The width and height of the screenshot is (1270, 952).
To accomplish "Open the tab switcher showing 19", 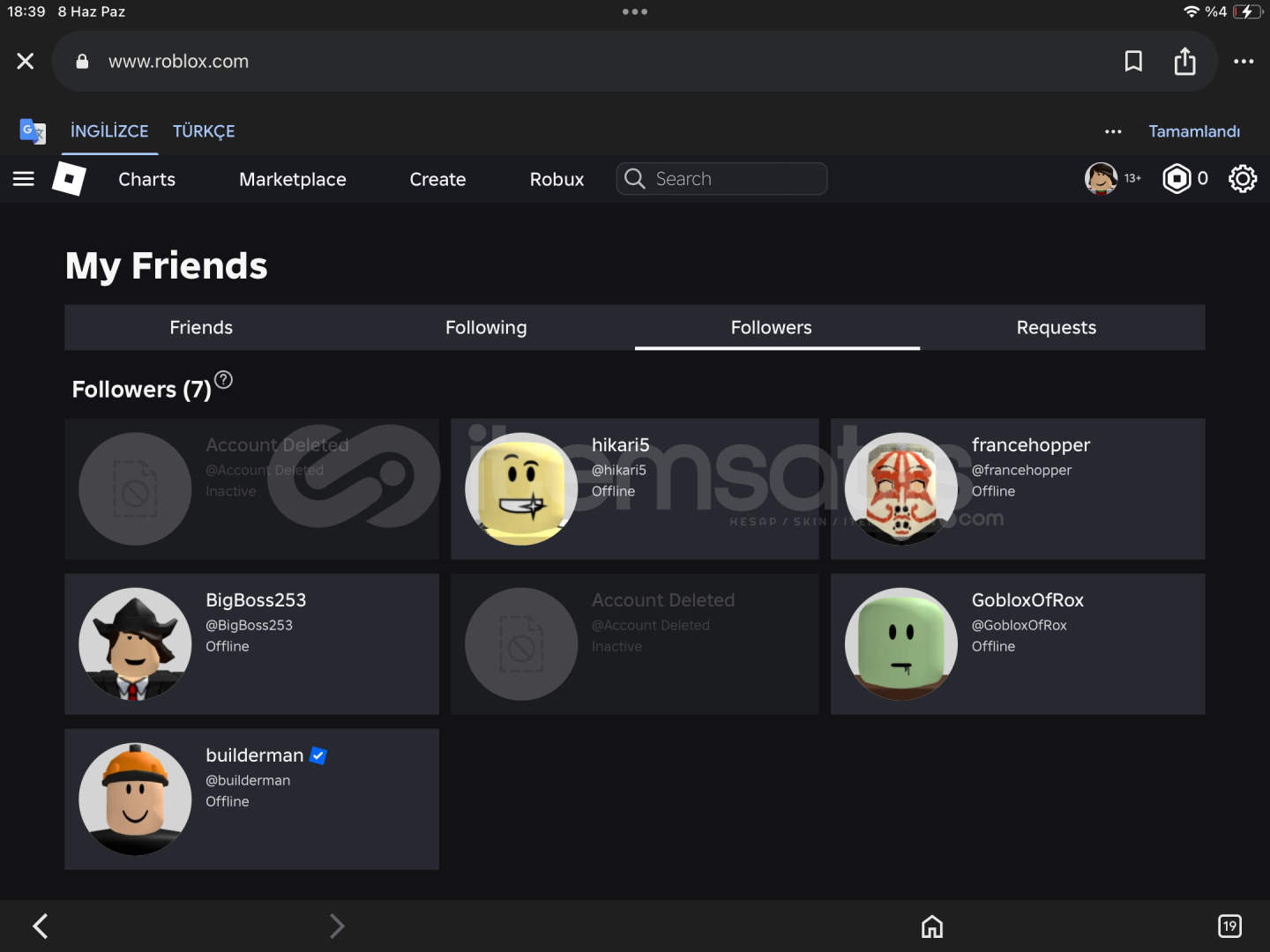I will pyautogui.click(x=1229, y=926).
